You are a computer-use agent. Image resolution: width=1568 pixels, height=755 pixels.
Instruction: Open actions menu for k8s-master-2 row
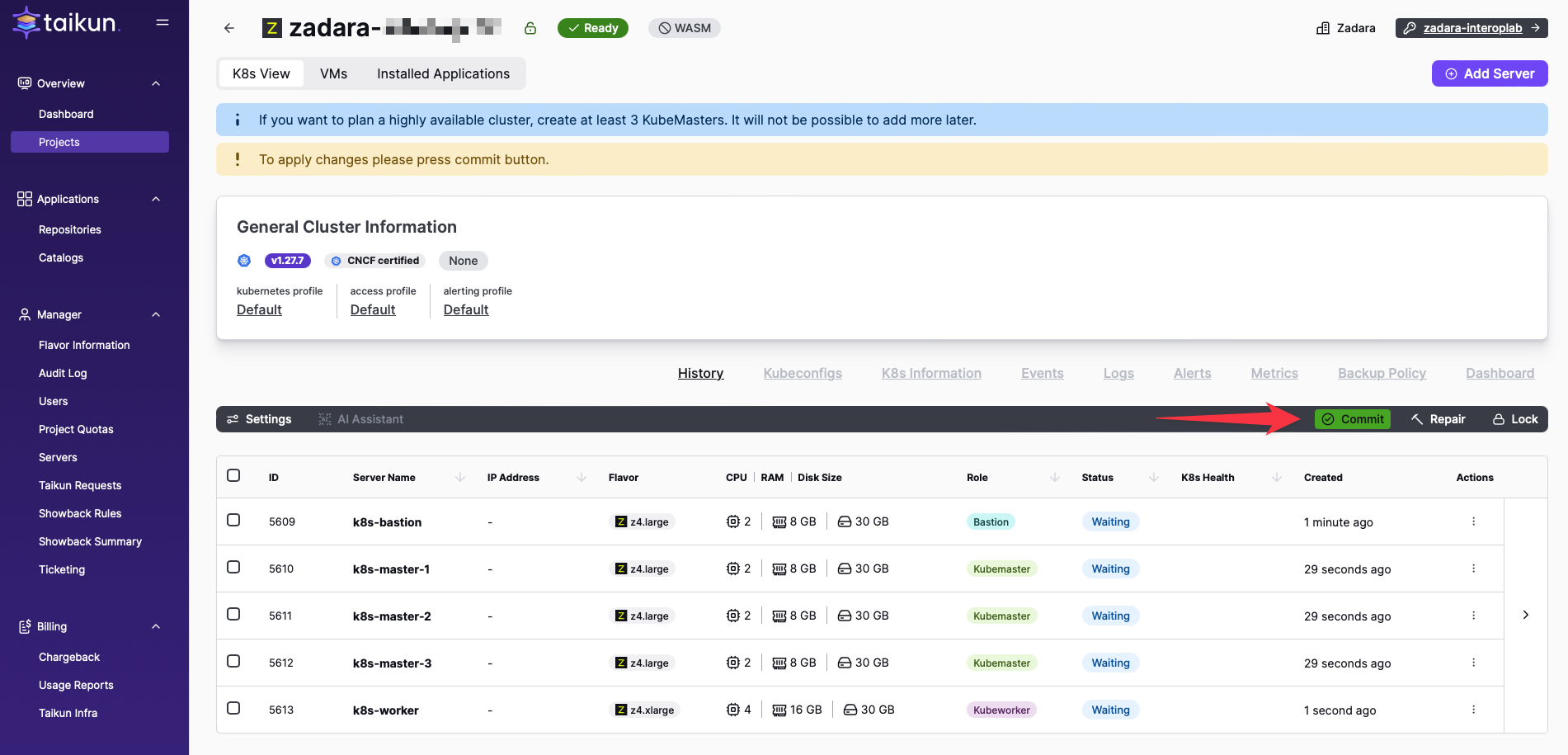tap(1473, 616)
